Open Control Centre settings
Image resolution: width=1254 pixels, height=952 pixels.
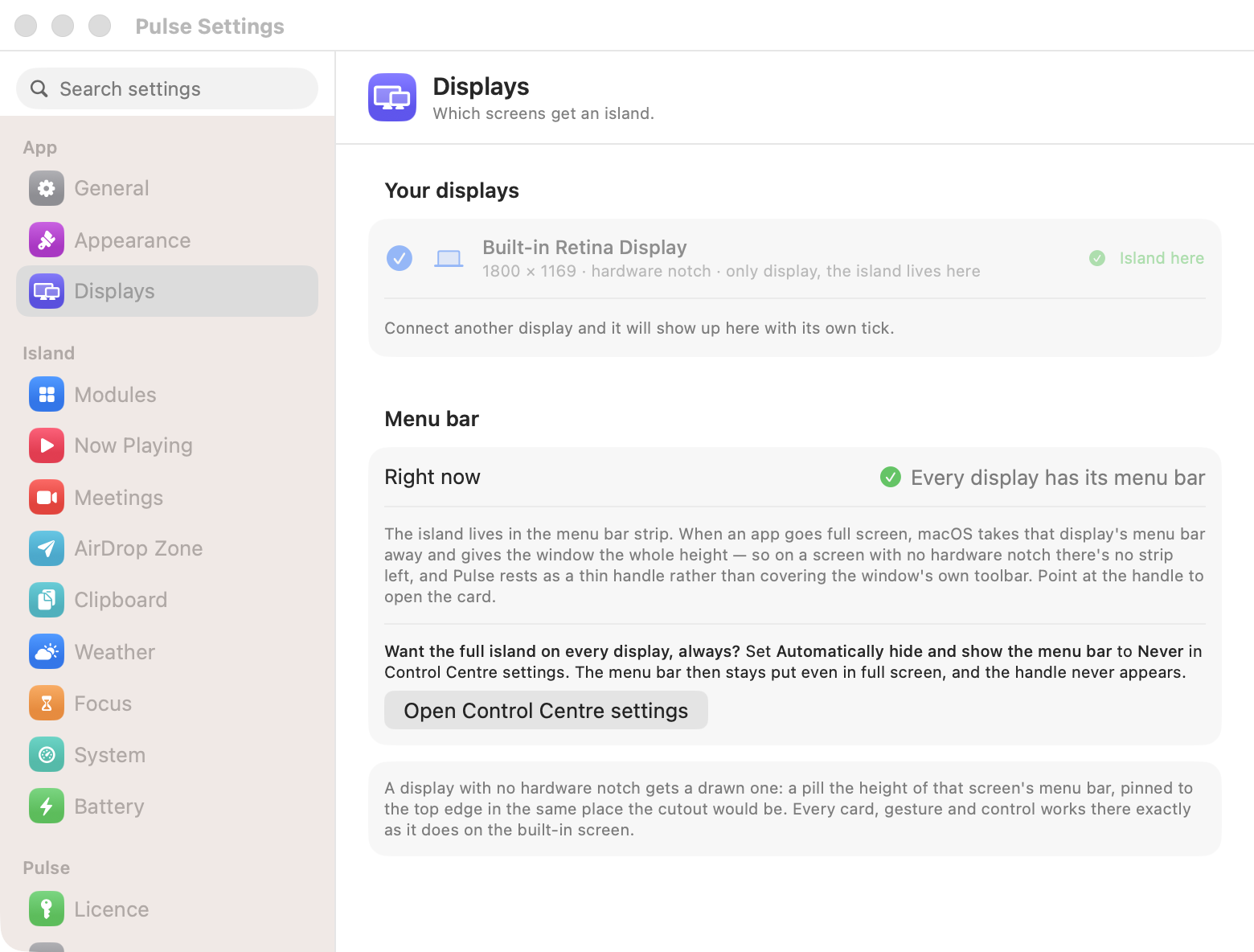[546, 710]
